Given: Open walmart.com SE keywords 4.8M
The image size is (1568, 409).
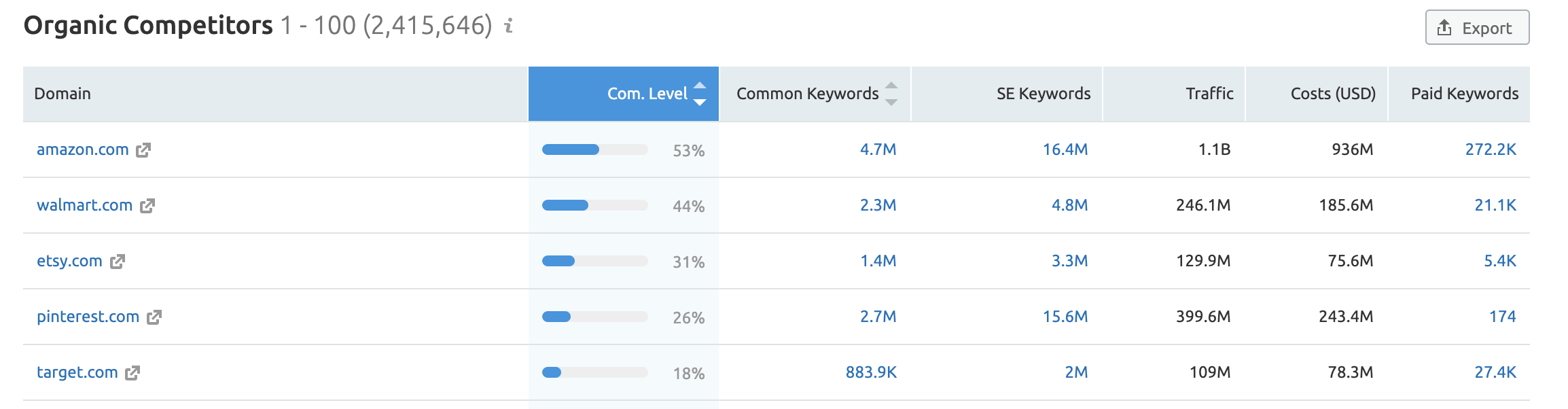Looking at the screenshot, I should point(1070,205).
